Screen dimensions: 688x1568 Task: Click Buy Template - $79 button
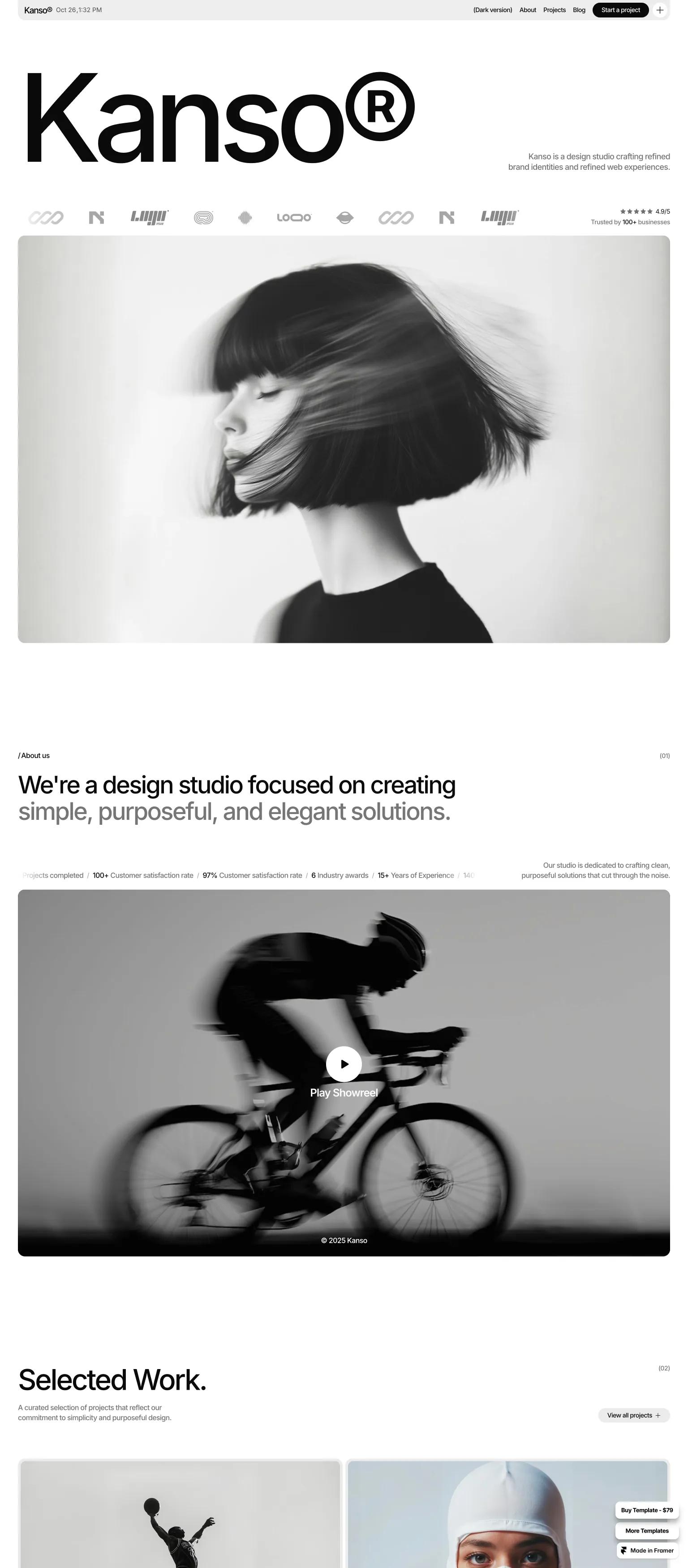click(647, 1510)
